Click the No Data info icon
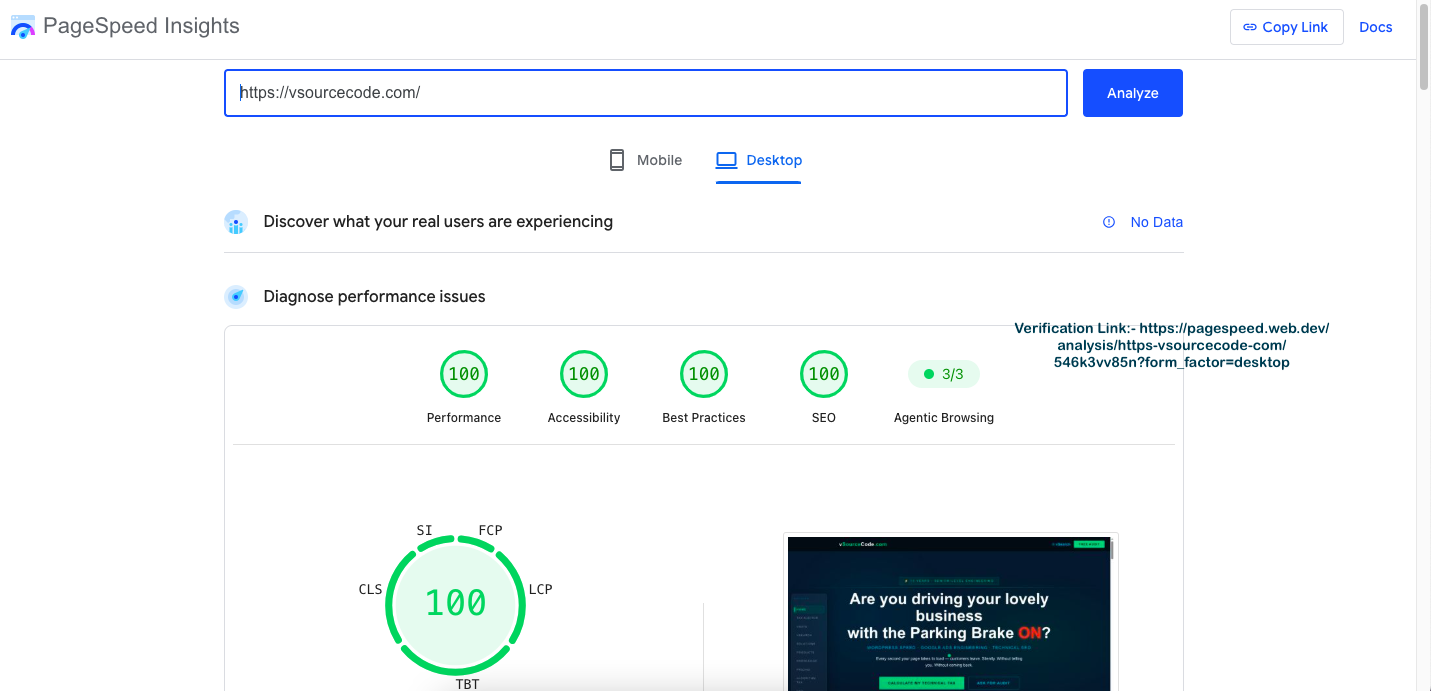Viewport: 1431px width, 691px height. (x=1109, y=222)
